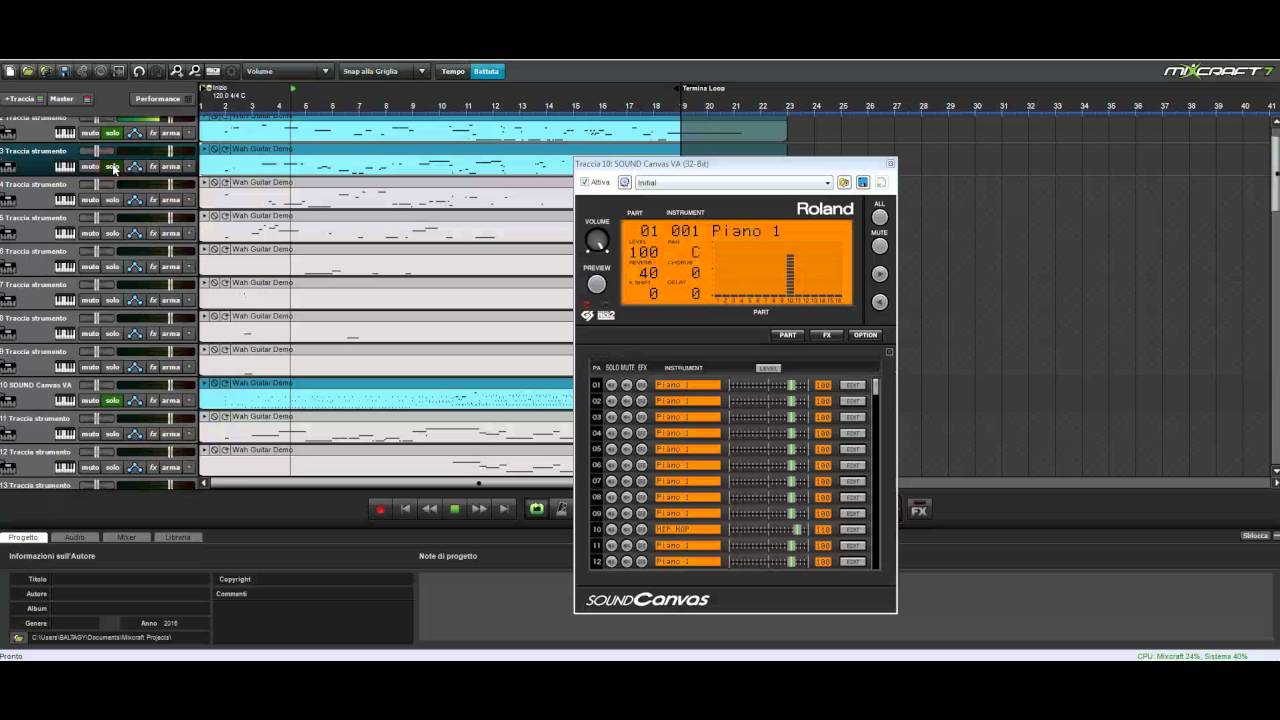This screenshot has height=720, width=1280.
Task: Open dropdown arrow on track 7 Traccia strumento
Action: click(189, 300)
